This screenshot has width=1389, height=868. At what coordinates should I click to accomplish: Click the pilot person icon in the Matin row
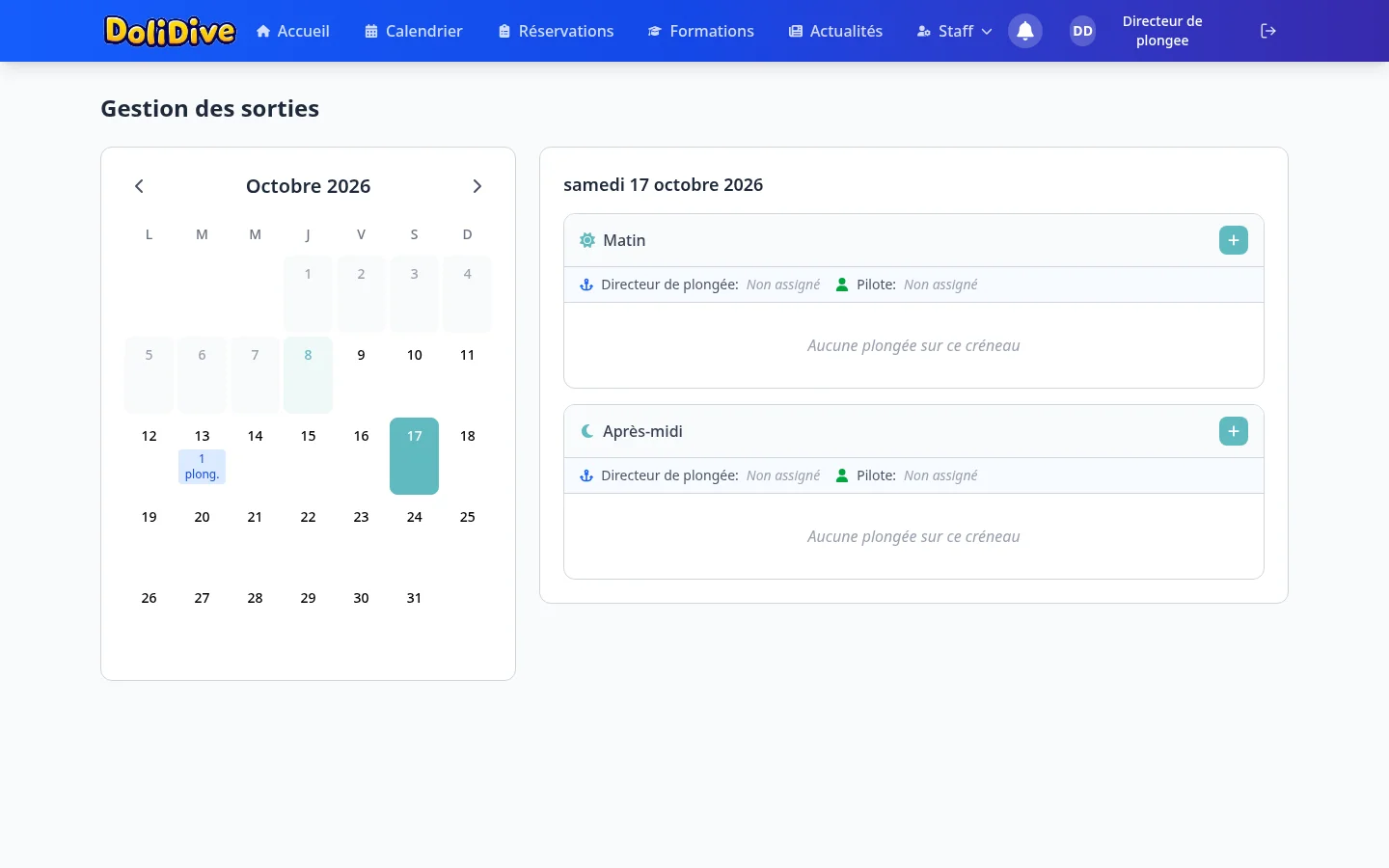point(842,285)
